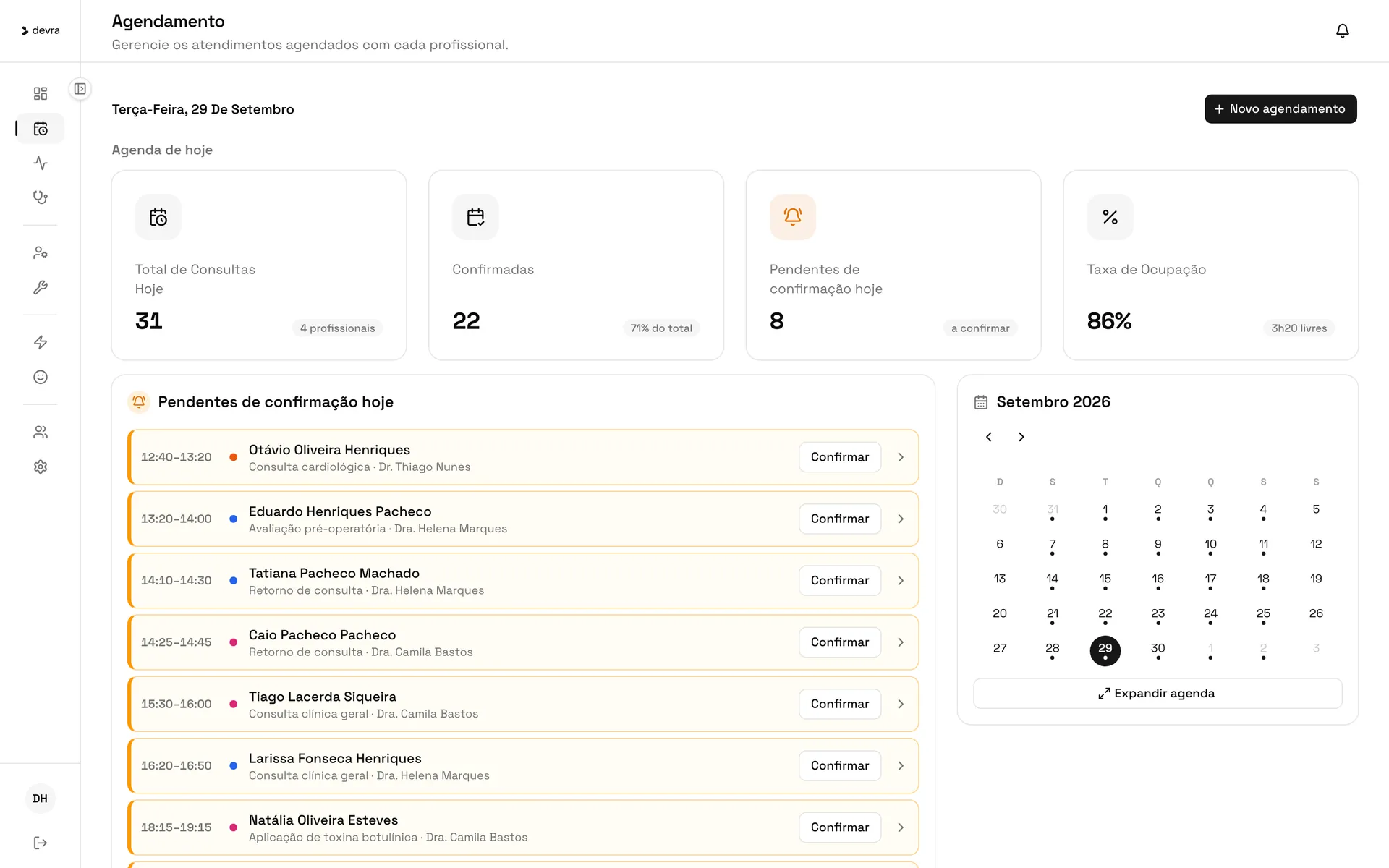
Task: Confirm Natália Oliveira Esteves appointment
Action: click(x=840, y=827)
